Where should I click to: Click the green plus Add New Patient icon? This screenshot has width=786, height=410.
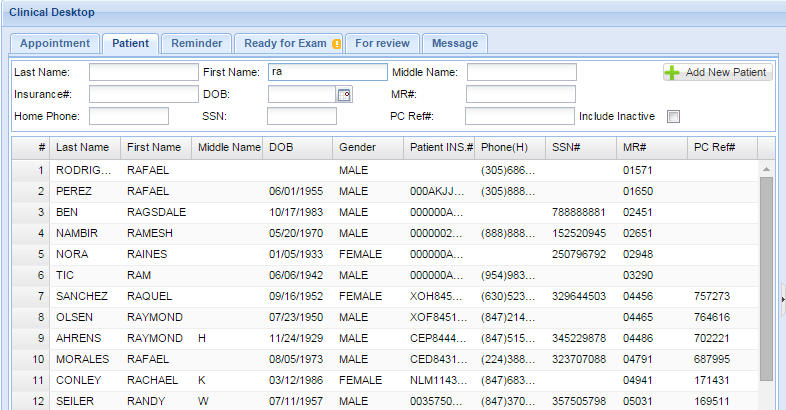pos(672,73)
